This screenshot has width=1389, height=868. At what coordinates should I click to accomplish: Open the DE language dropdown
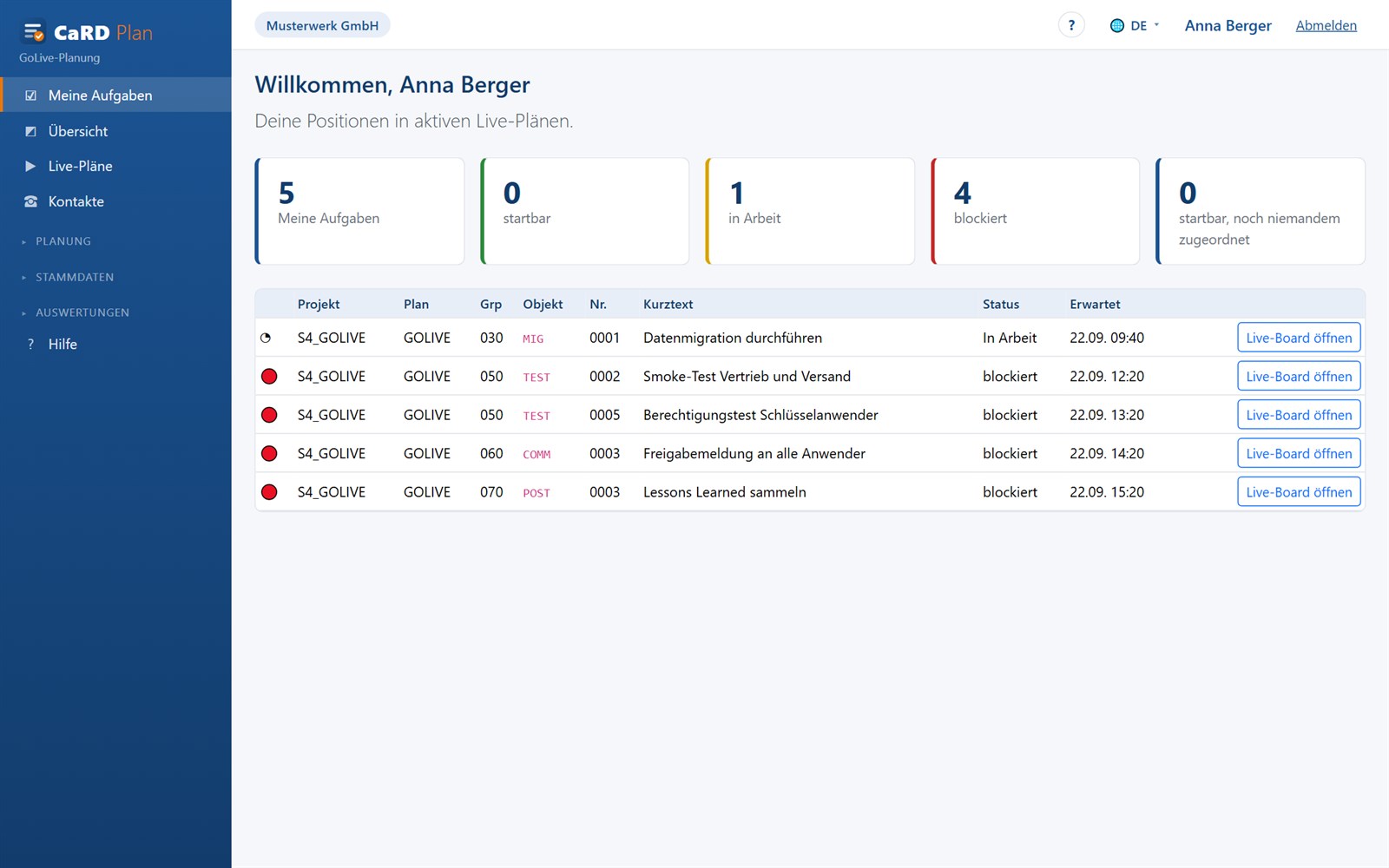1135,25
